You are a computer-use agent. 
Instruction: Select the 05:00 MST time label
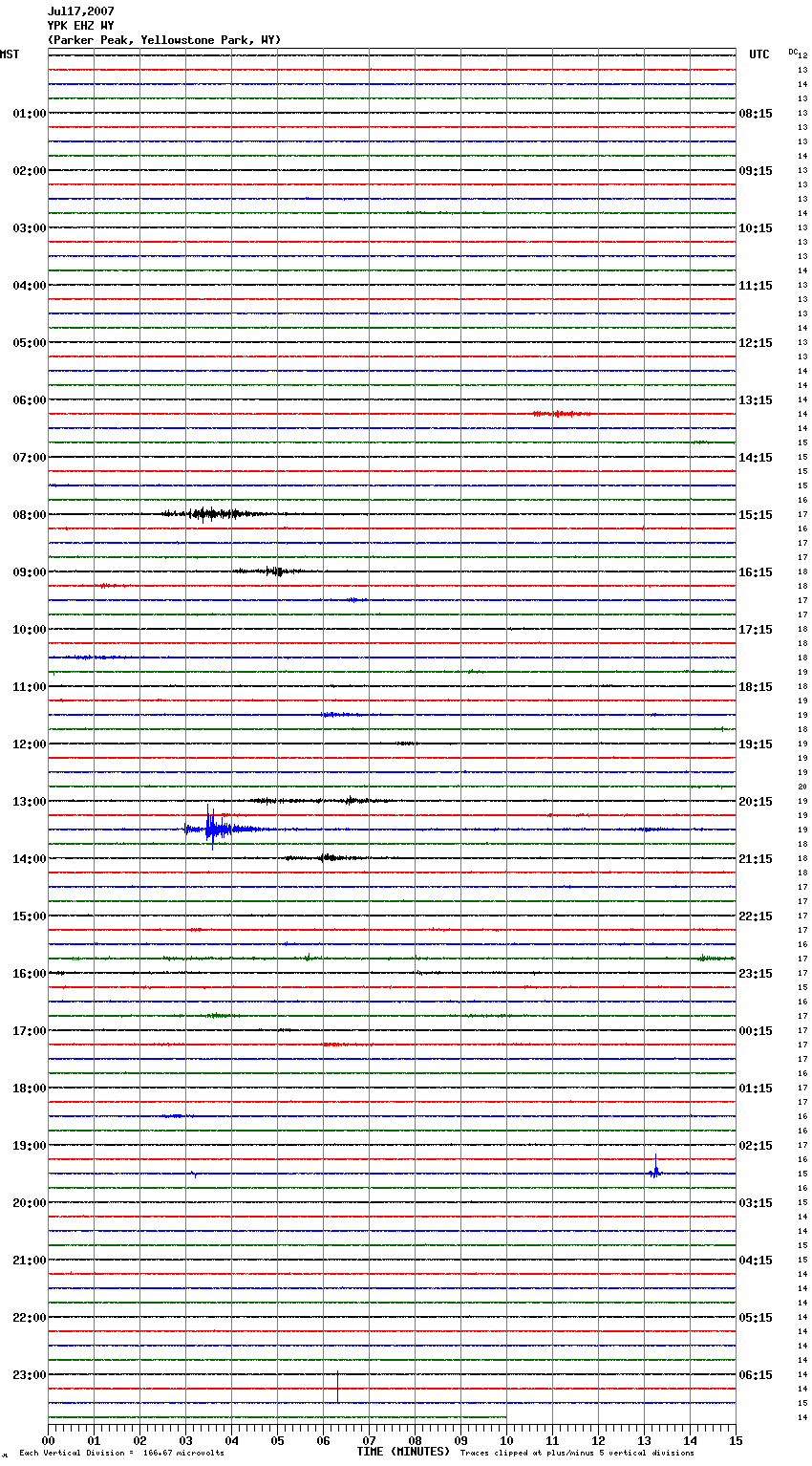tap(30, 343)
